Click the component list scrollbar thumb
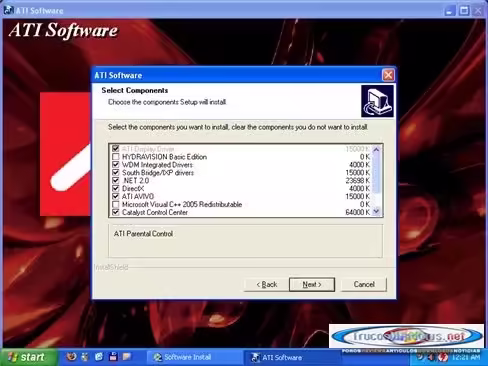Image resolution: width=488 pixels, height=366 pixels. 376,173
